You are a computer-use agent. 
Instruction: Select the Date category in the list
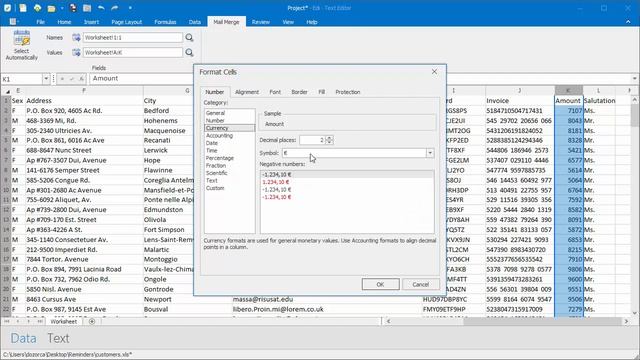coord(230,143)
